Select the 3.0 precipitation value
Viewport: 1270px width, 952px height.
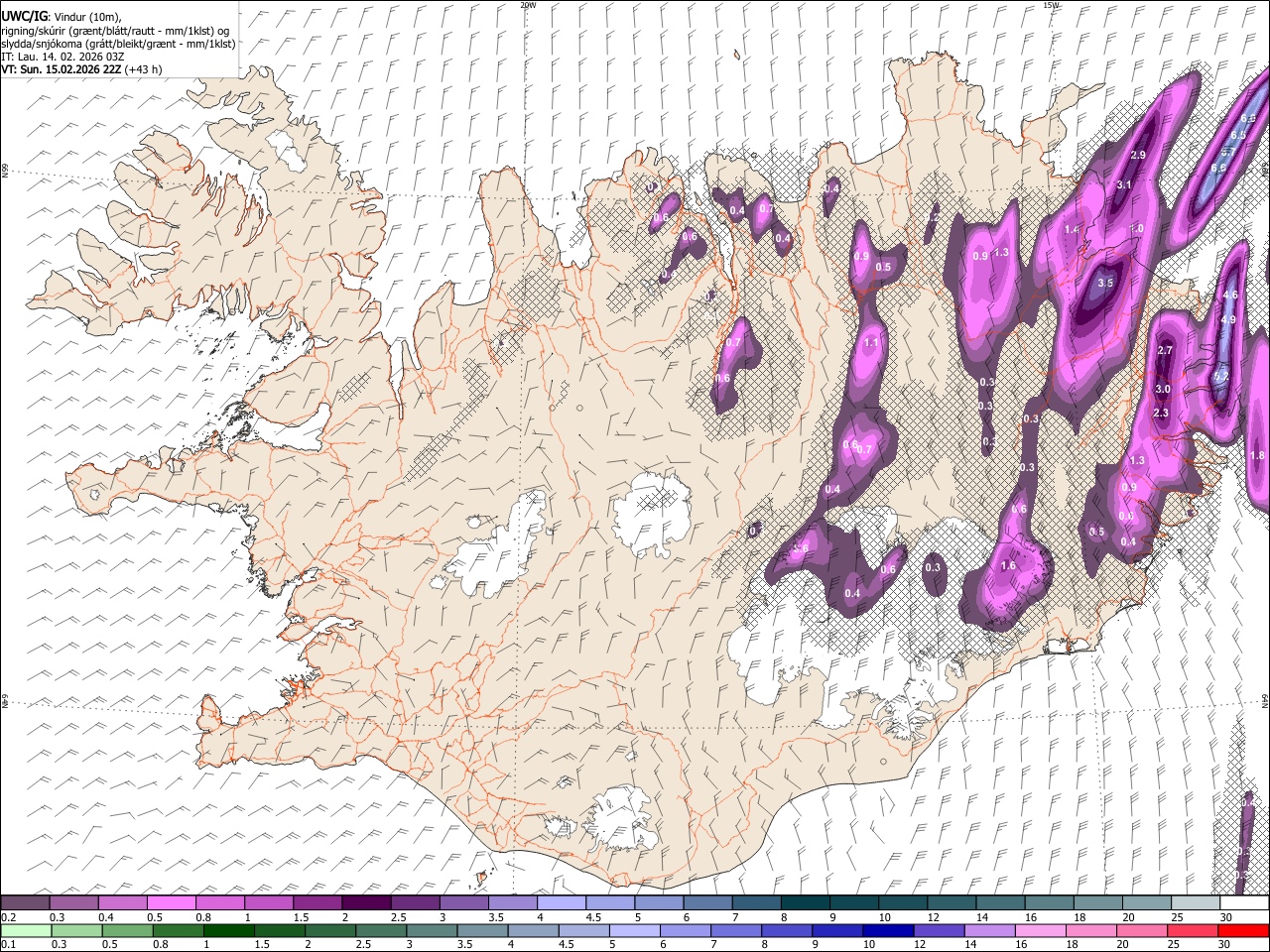[1163, 390]
